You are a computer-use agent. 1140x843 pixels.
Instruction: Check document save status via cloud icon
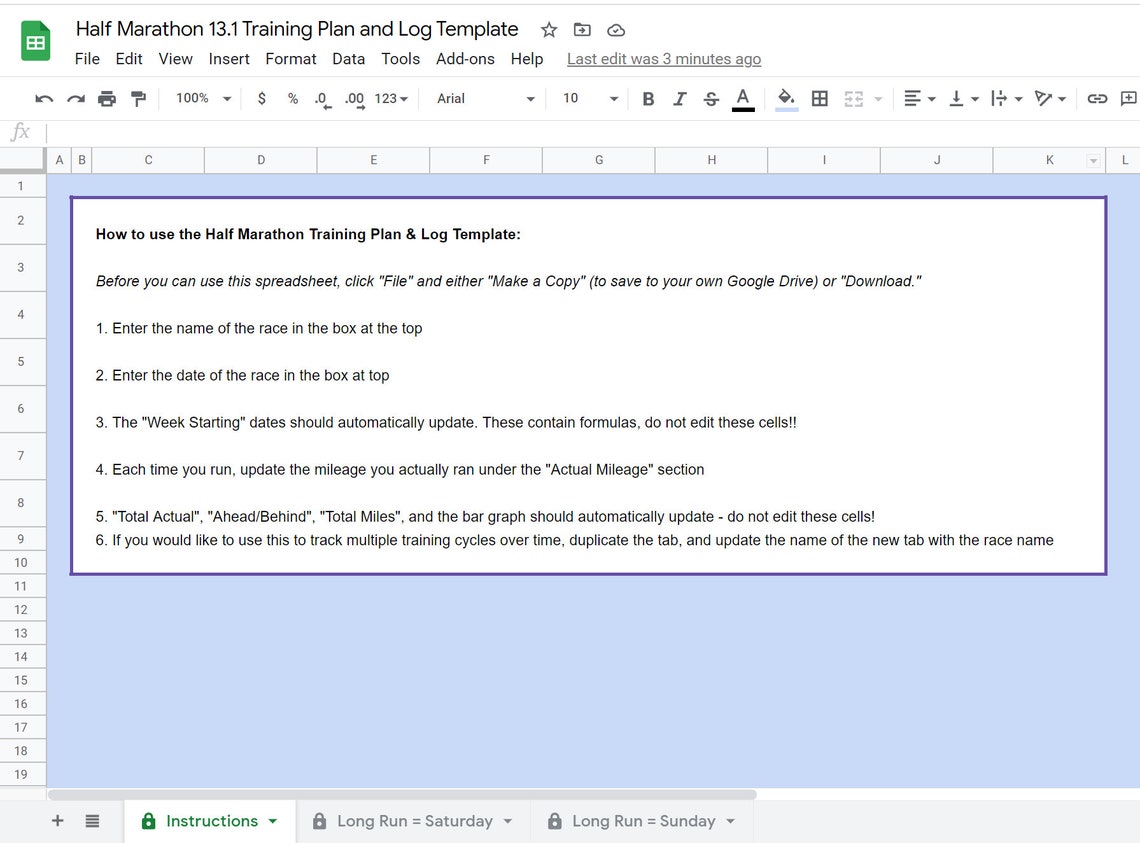[616, 30]
